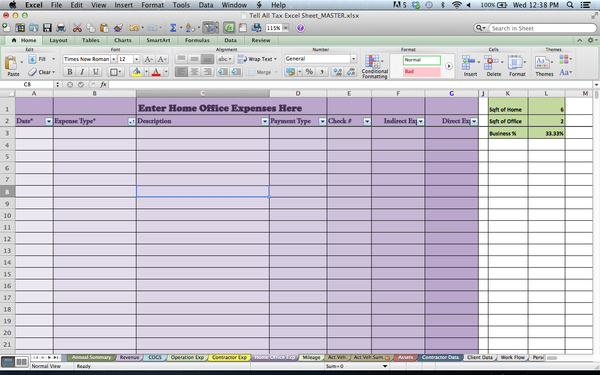Viewport: 600px width, 375px height.
Task: Click the Copy icon in toolbar
Action: click(x=91, y=28)
